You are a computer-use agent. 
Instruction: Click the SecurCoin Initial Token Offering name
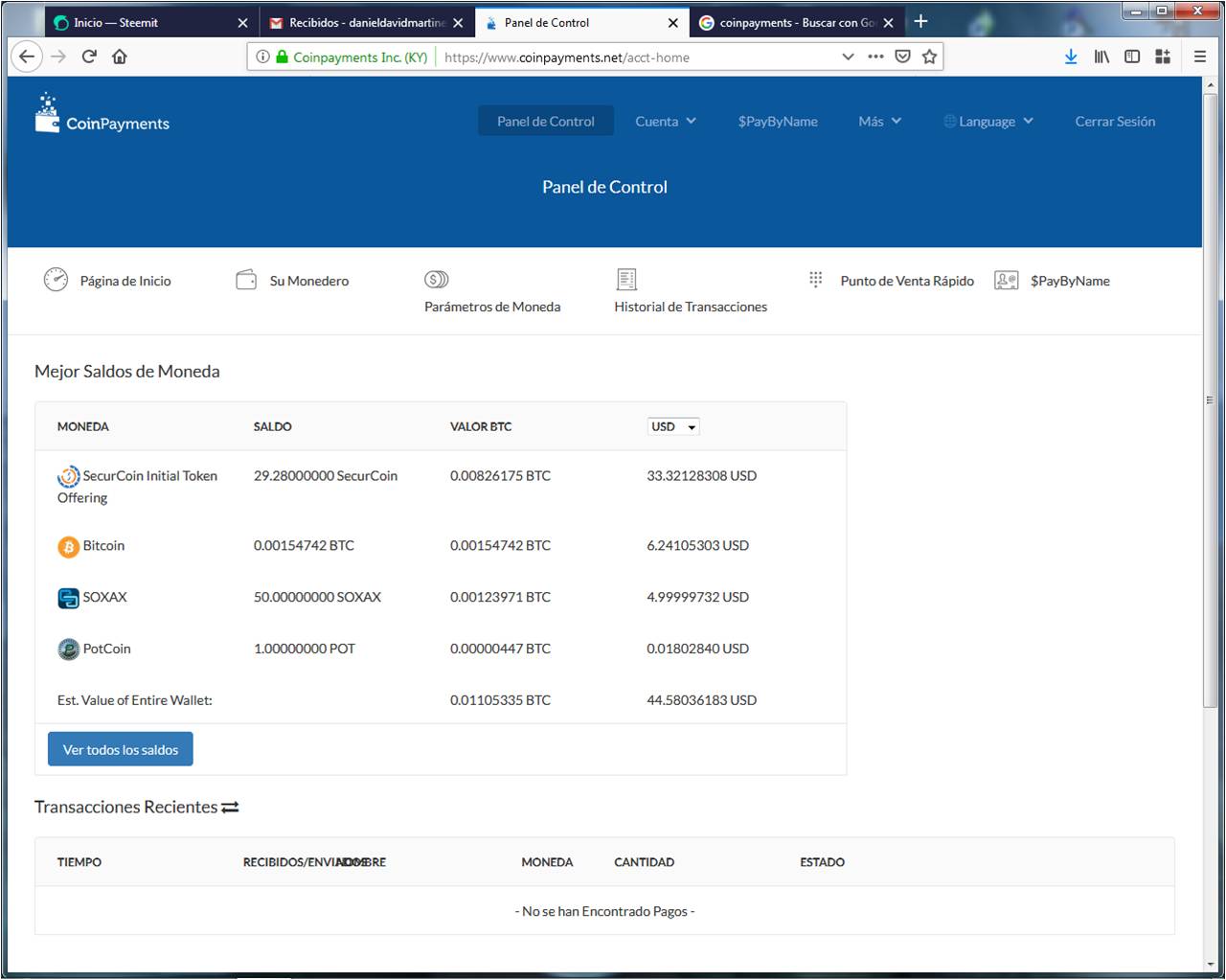click(137, 487)
